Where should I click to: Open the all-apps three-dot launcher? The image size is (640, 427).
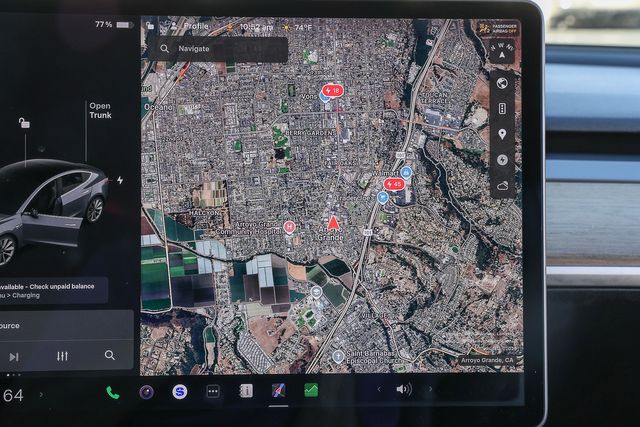[213, 391]
